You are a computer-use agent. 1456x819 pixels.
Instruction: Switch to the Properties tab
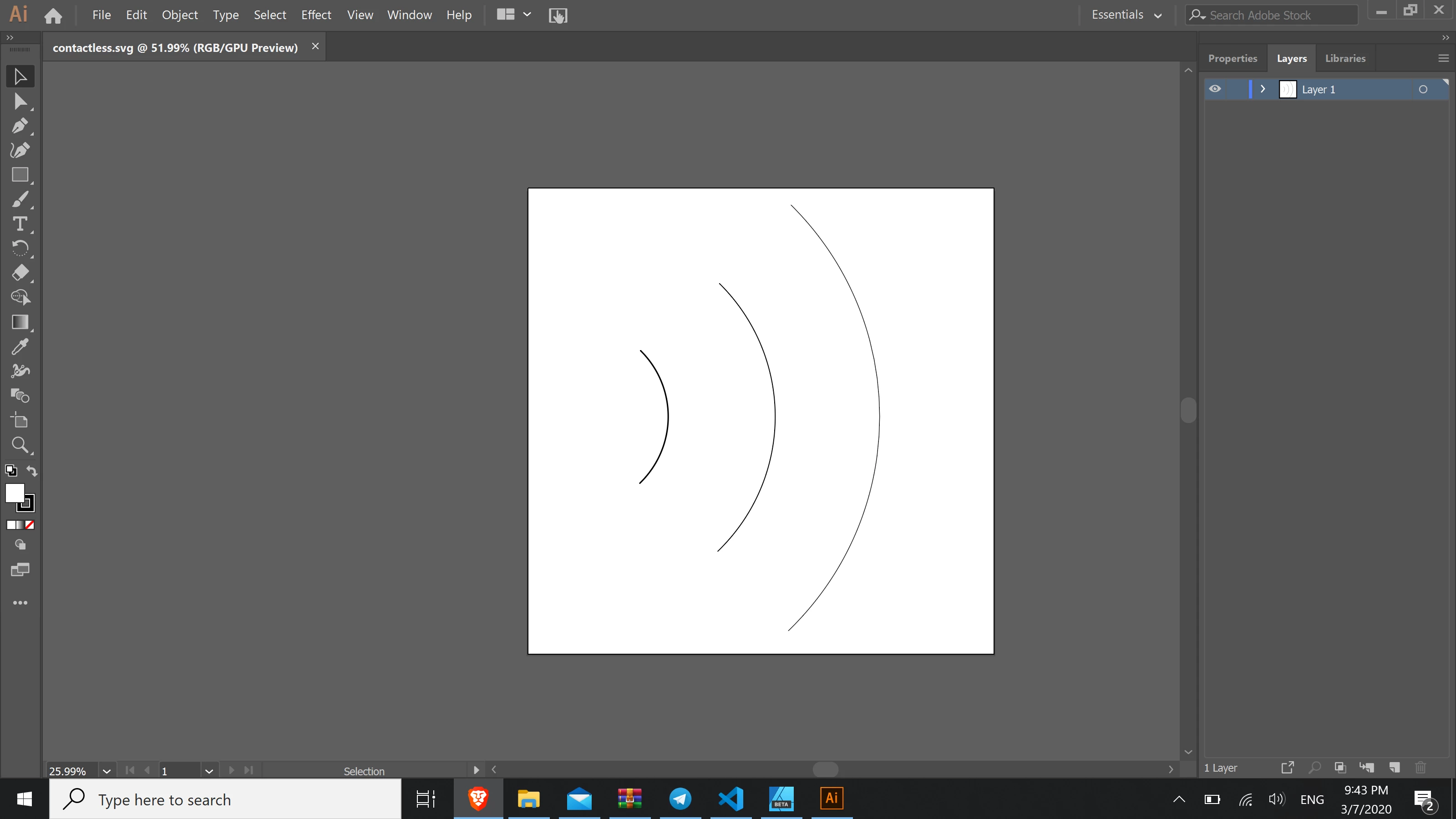pyautogui.click(x=1232, y=58)
